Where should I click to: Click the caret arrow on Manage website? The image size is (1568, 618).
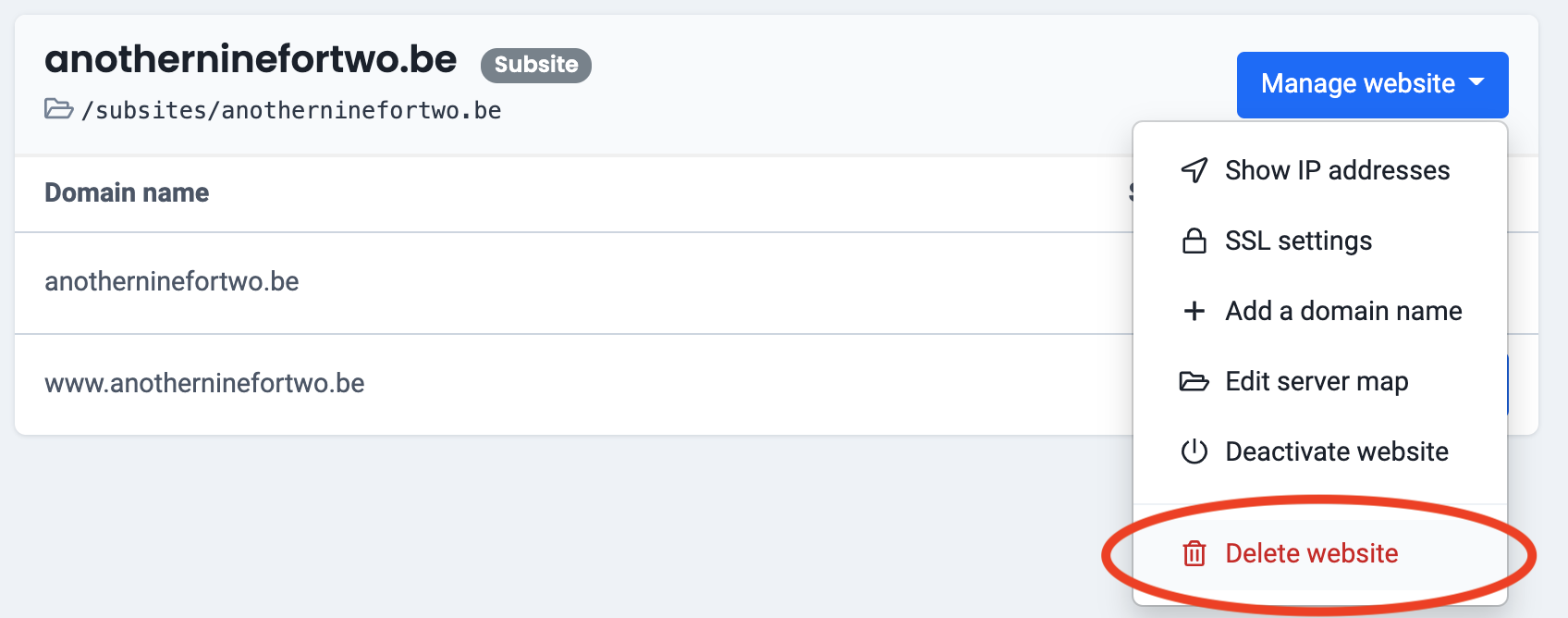click(x=1477, y=82)
